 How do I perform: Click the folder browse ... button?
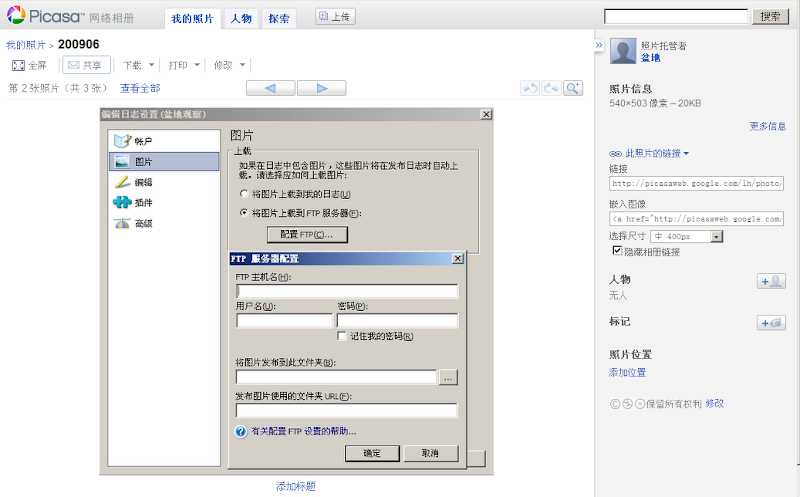pyautogui.click(x=448, y=378)
